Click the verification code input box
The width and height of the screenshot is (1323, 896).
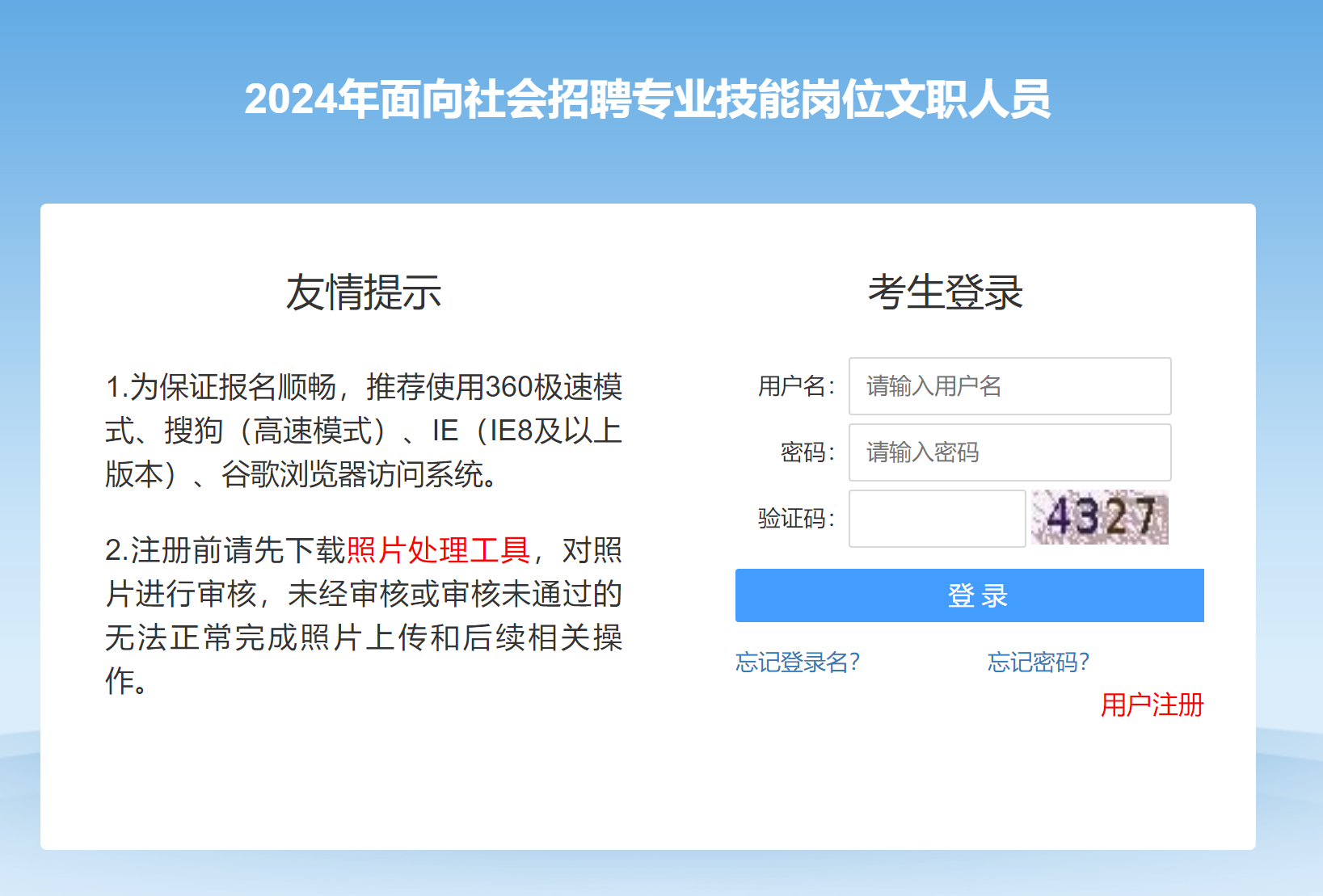pyautogui.click(x=937, y=519)
